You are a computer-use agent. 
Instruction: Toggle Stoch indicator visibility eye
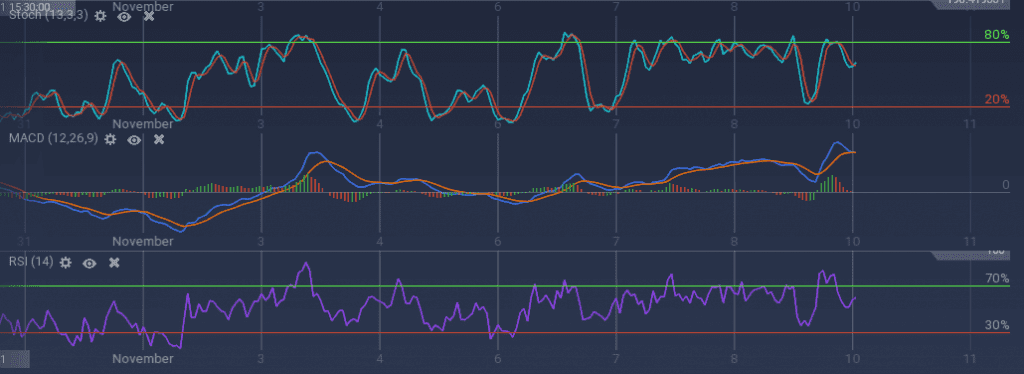pos(123,16)
